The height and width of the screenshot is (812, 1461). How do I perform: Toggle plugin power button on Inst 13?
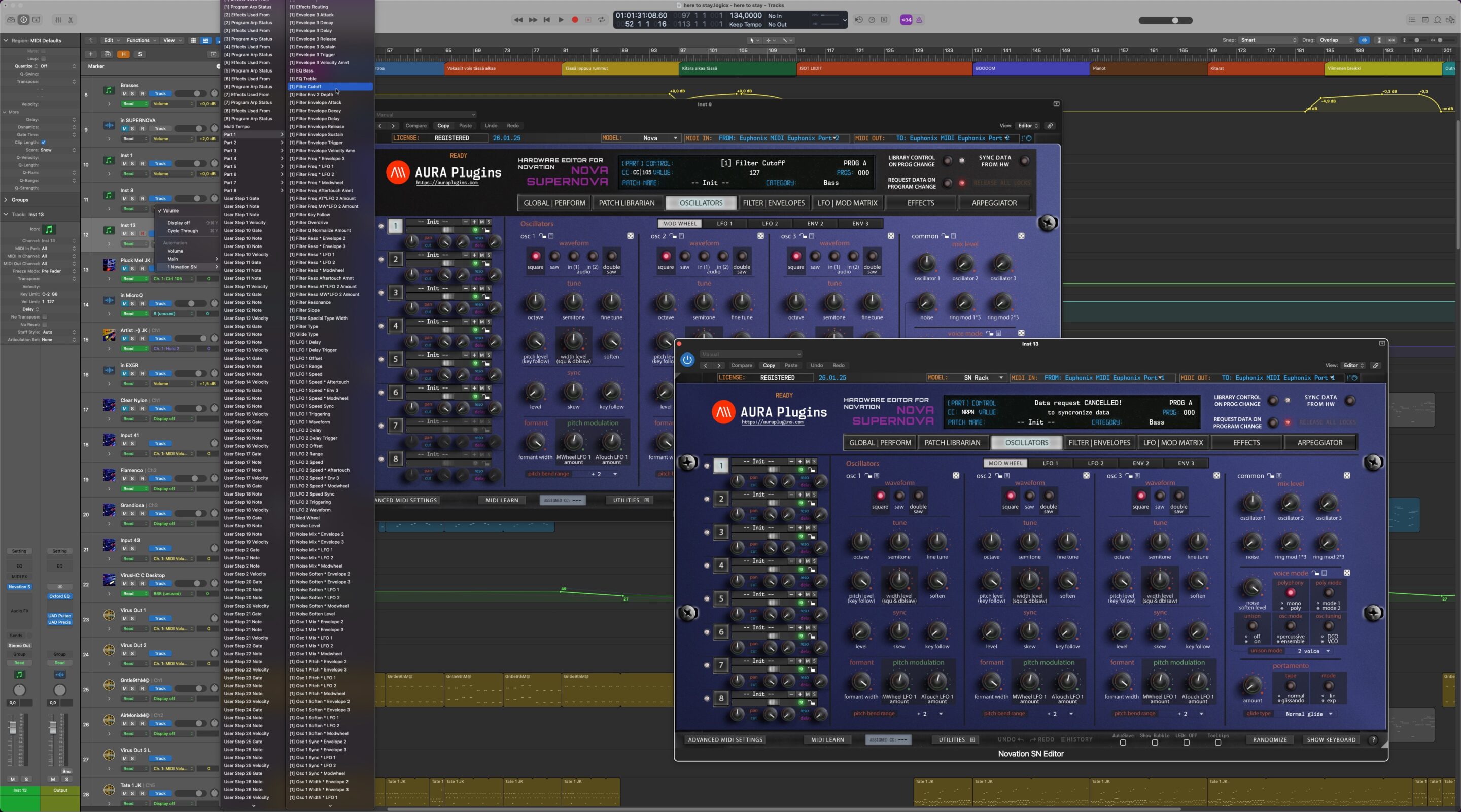click(x=687, y=360)
